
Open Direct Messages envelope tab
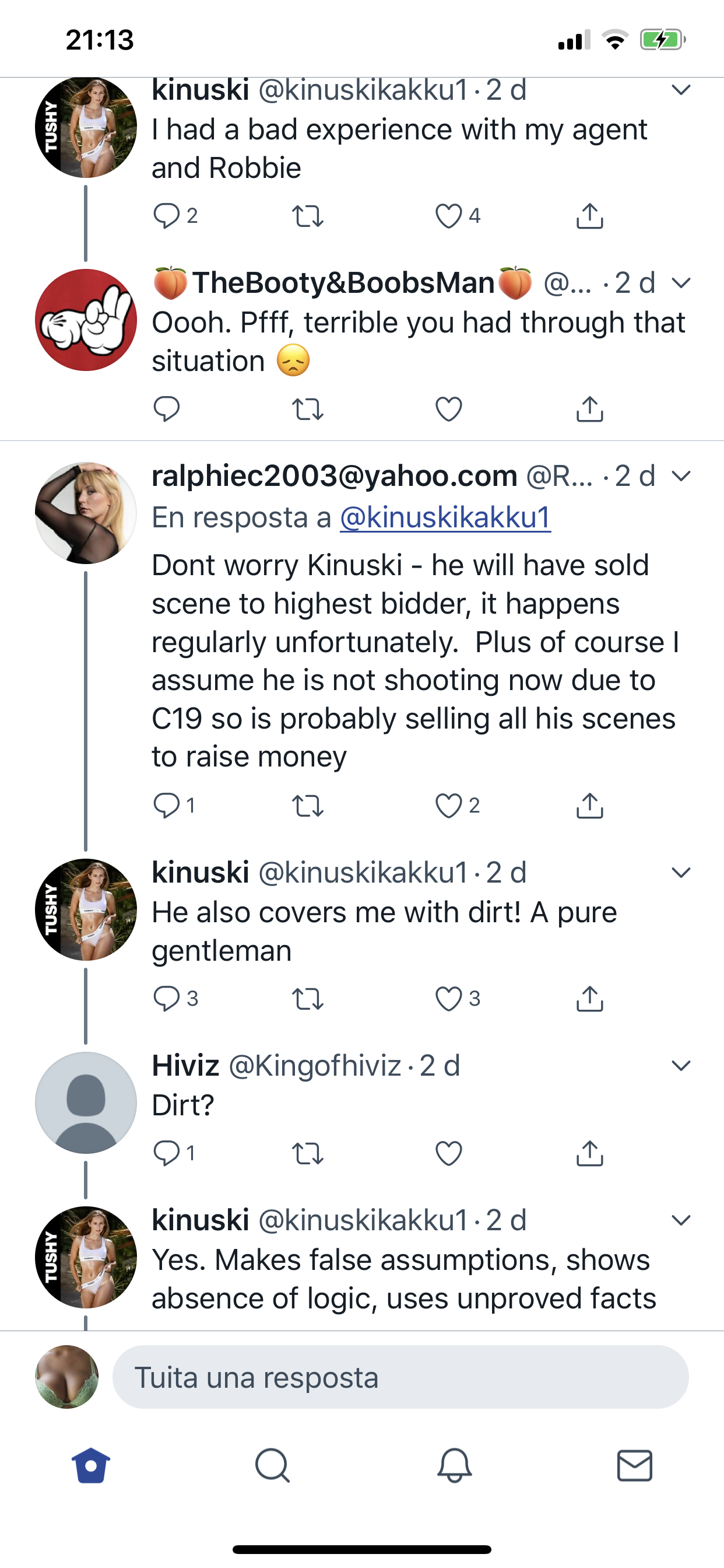coord(635,1465)
